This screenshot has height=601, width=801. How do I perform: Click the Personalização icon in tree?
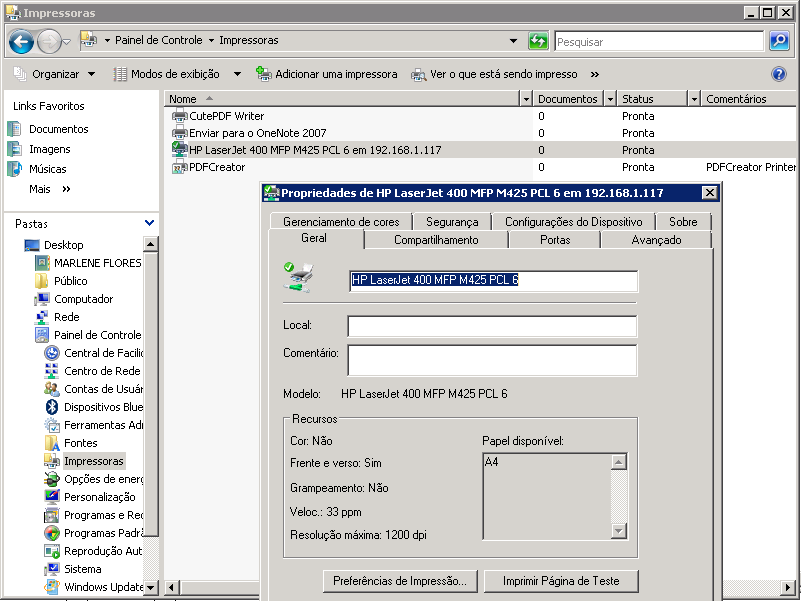pyautogui.click(x=52, y=497)
